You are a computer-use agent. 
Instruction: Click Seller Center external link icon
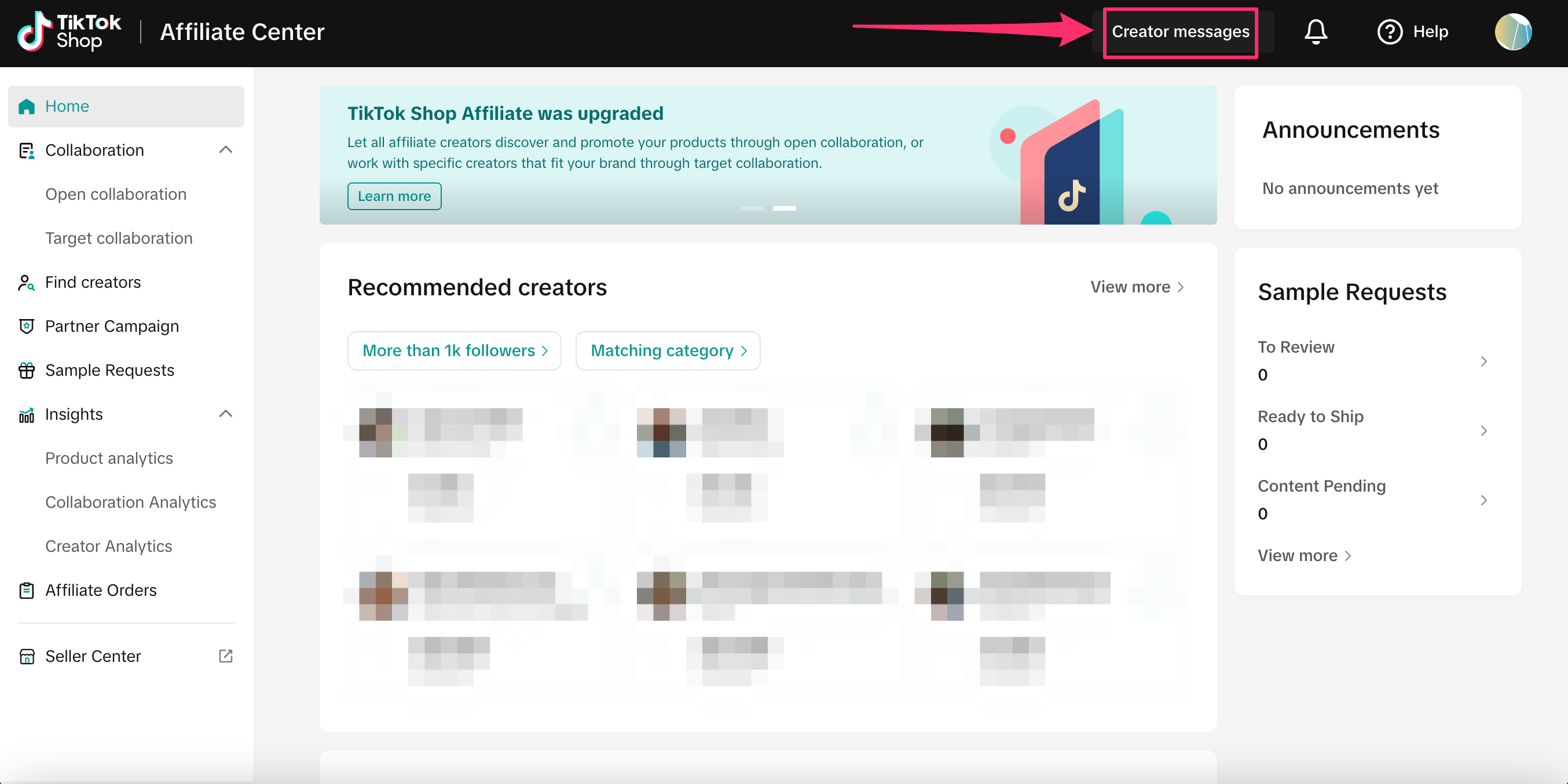pyautogui.click(x=225, y=655)
